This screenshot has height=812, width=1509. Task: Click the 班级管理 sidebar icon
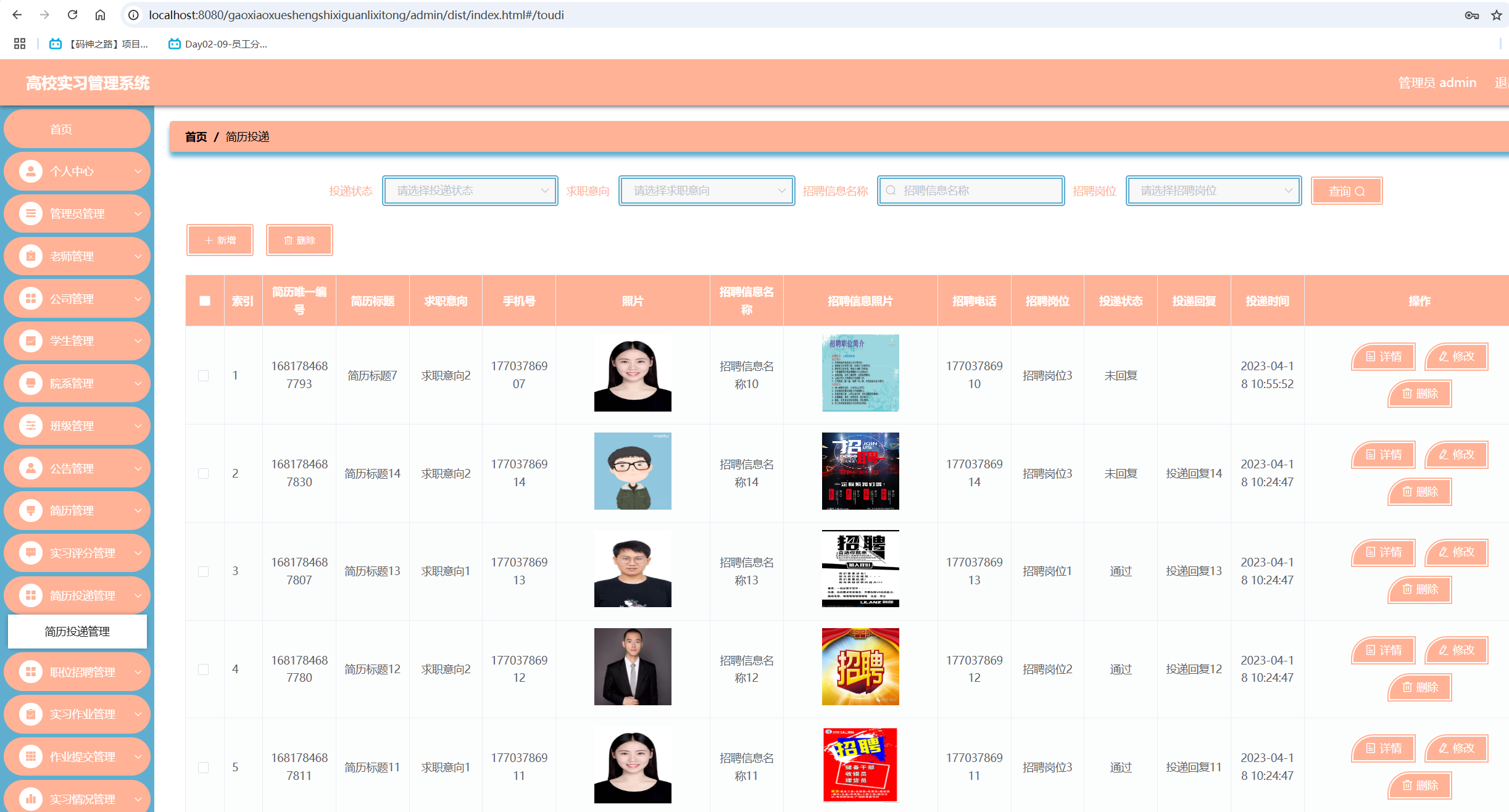30,426
